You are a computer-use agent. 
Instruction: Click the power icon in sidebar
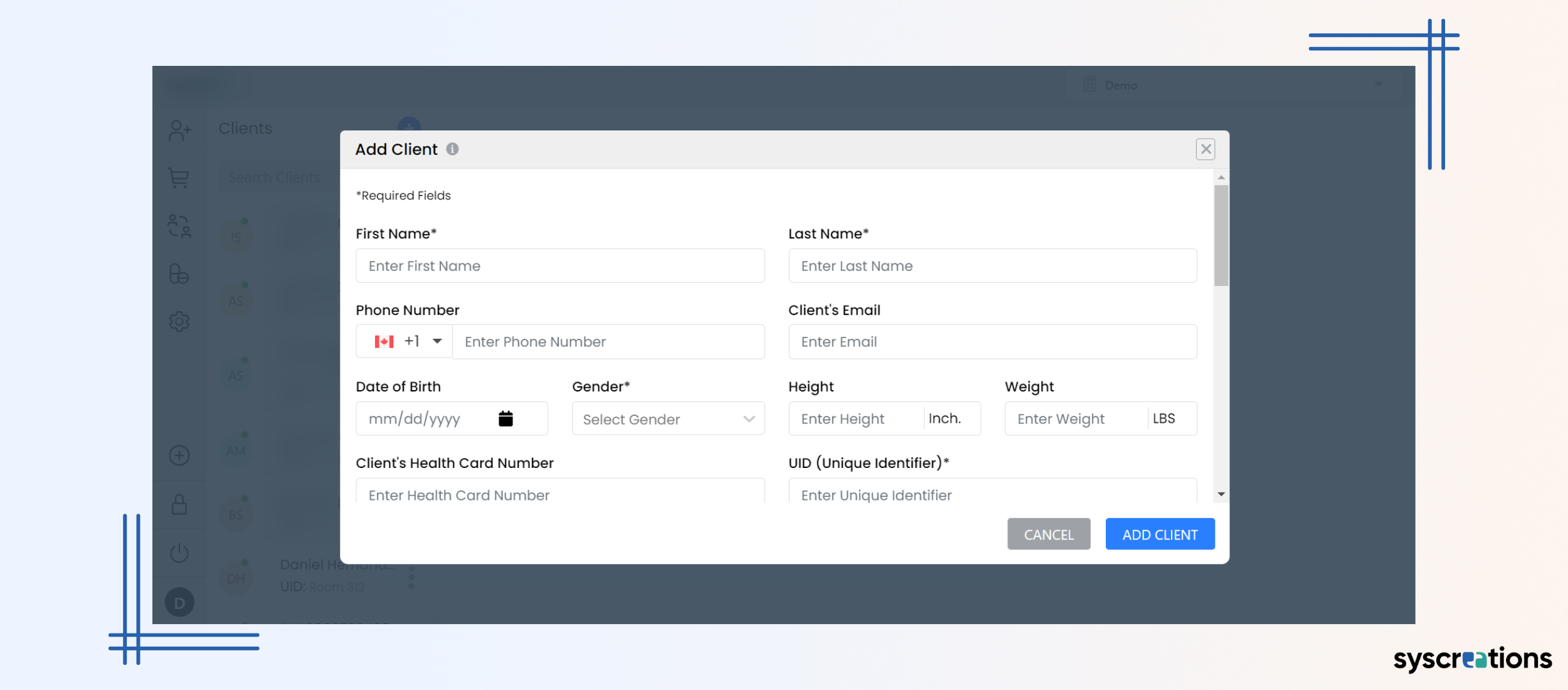179,553
